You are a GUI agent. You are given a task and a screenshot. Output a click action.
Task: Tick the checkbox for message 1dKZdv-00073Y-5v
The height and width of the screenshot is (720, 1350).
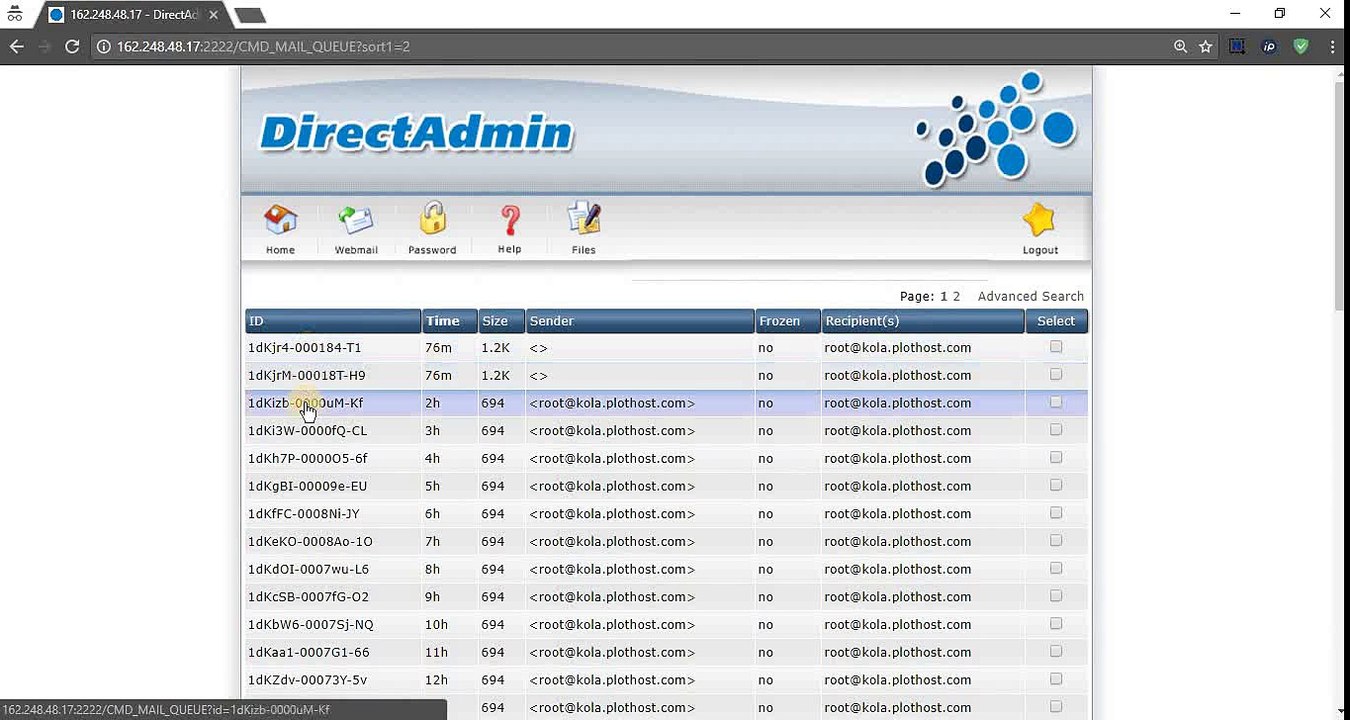1055,679
